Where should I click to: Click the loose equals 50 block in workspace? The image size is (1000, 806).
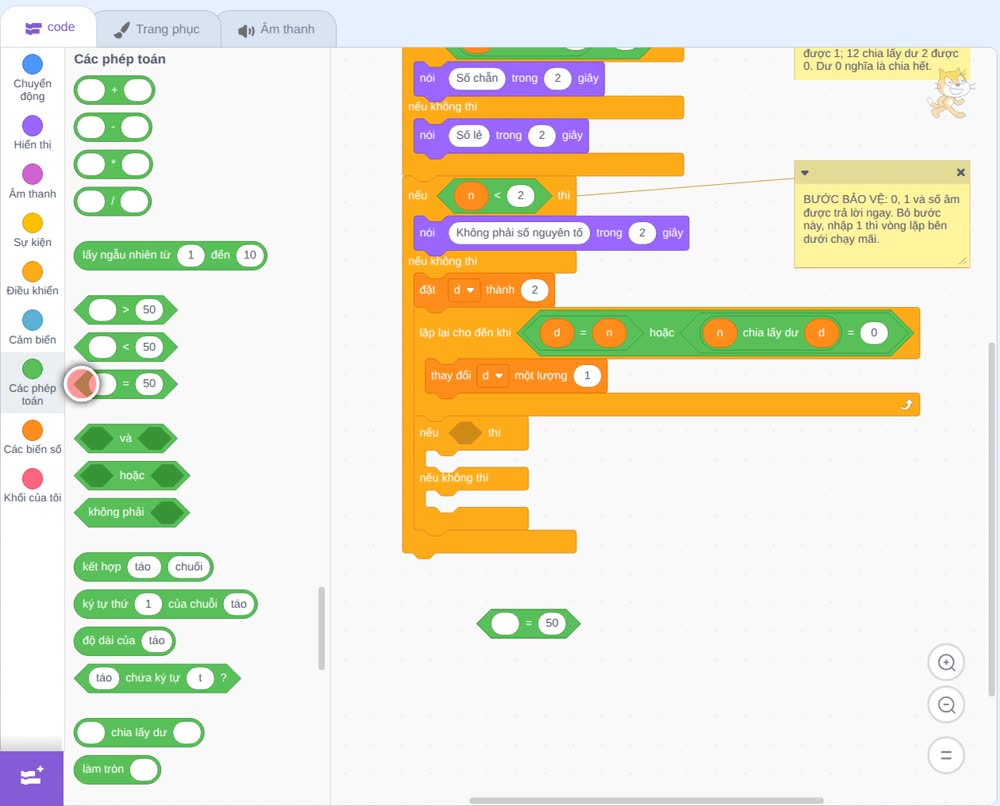point(528,623)
